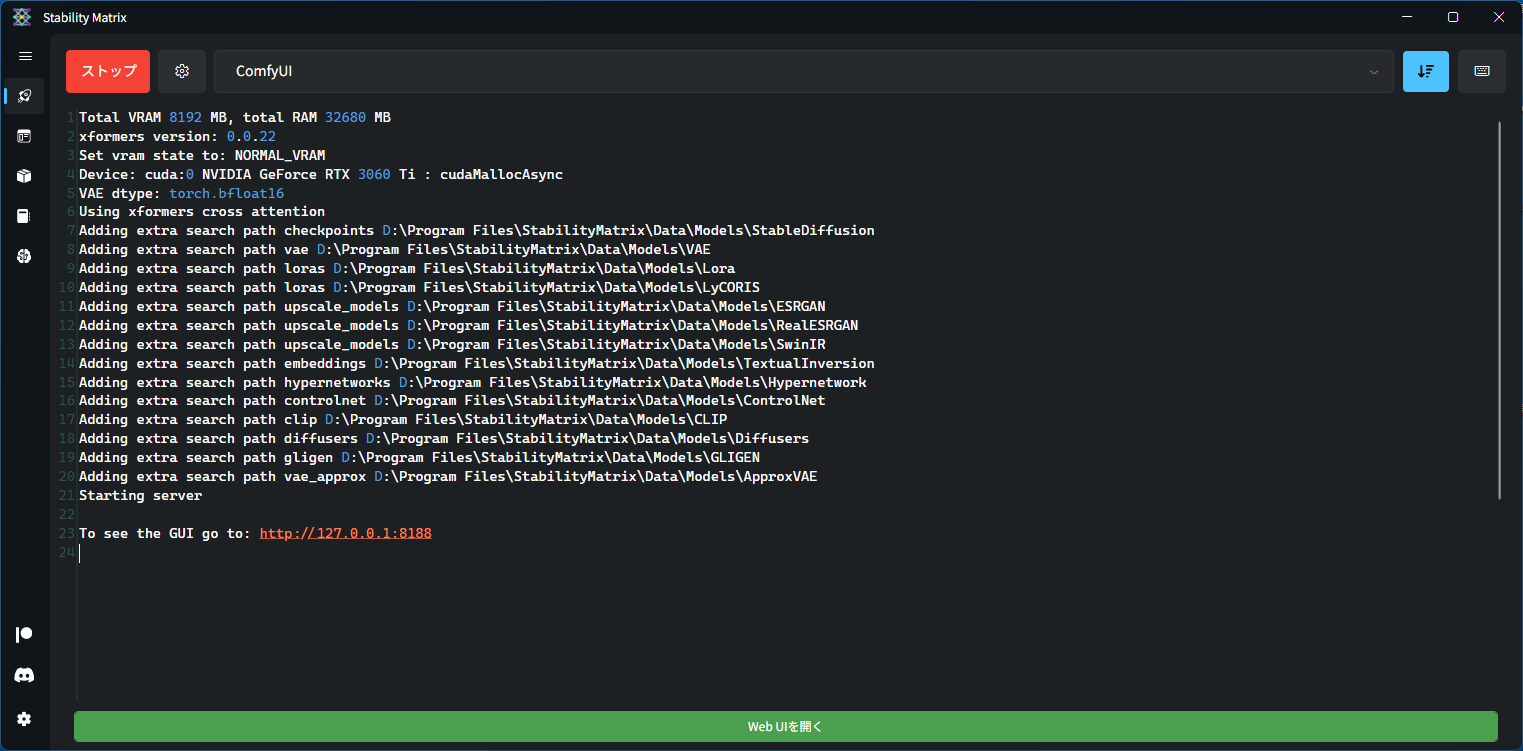Click the 'Starting server' log line
This screenshot has width=1523, height=751.
coord(140,495)
